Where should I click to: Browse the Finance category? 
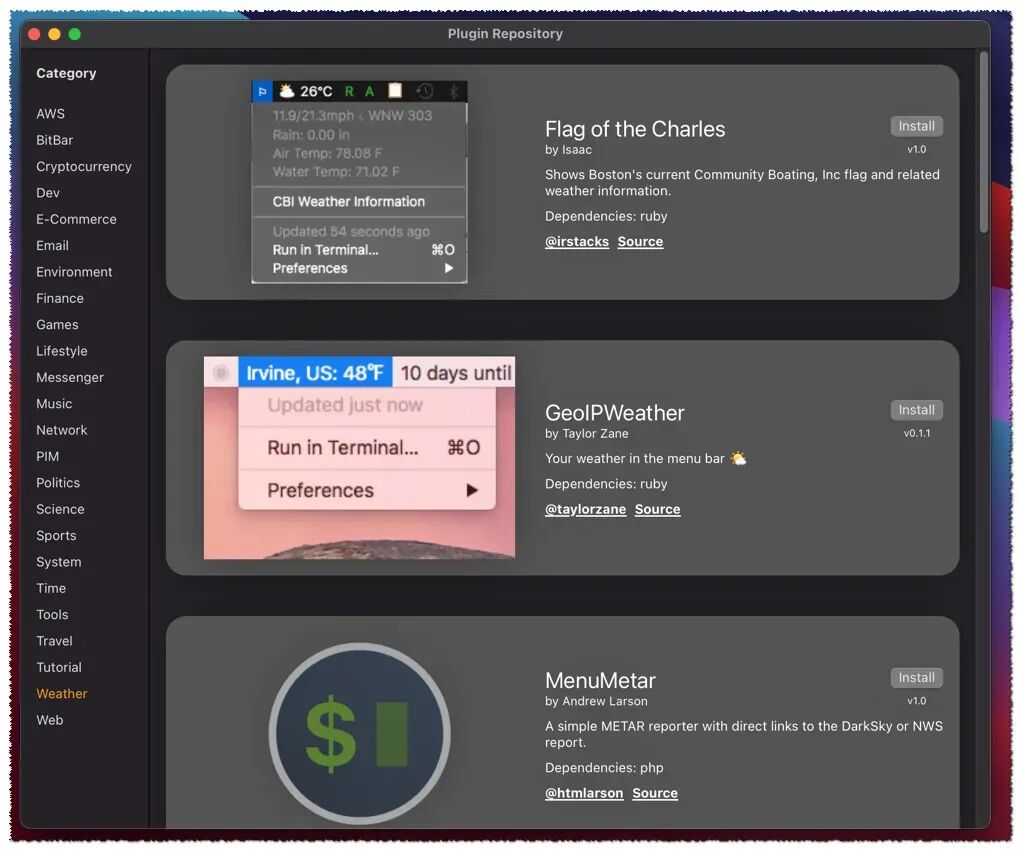click(x=59, y=298)
